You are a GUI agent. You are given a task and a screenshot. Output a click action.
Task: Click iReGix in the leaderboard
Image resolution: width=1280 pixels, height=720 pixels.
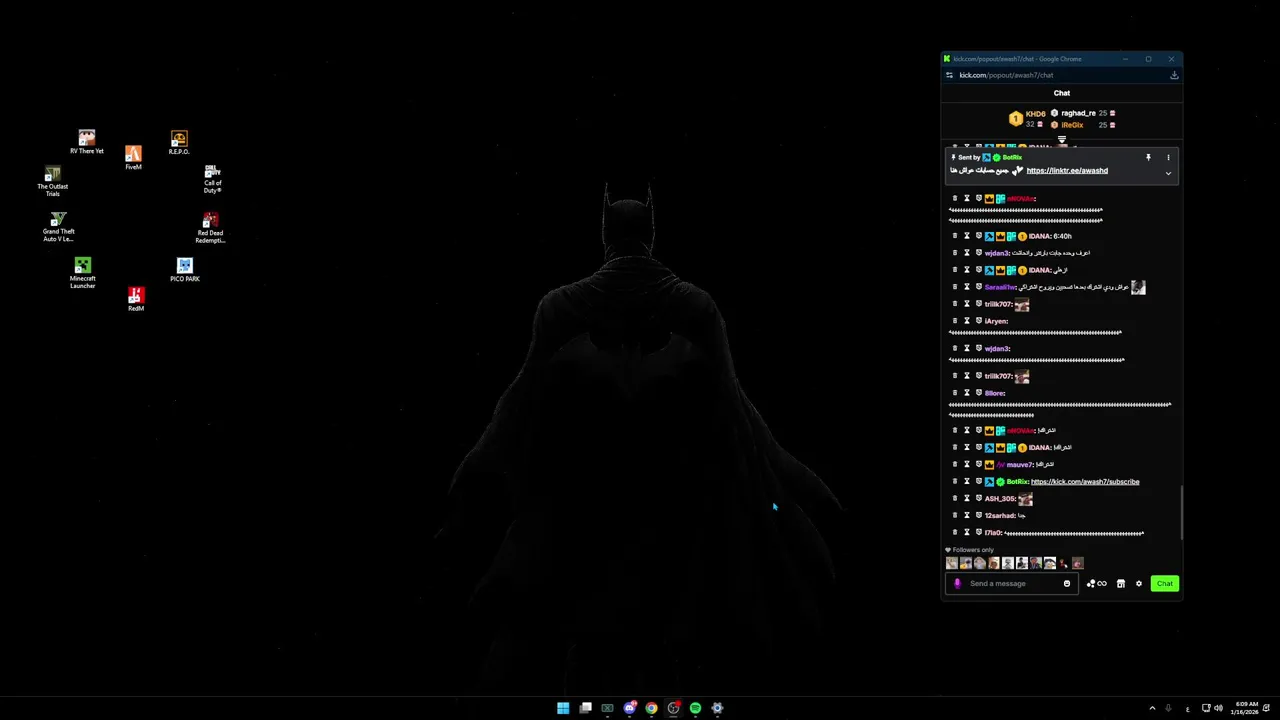point(1072,125)
